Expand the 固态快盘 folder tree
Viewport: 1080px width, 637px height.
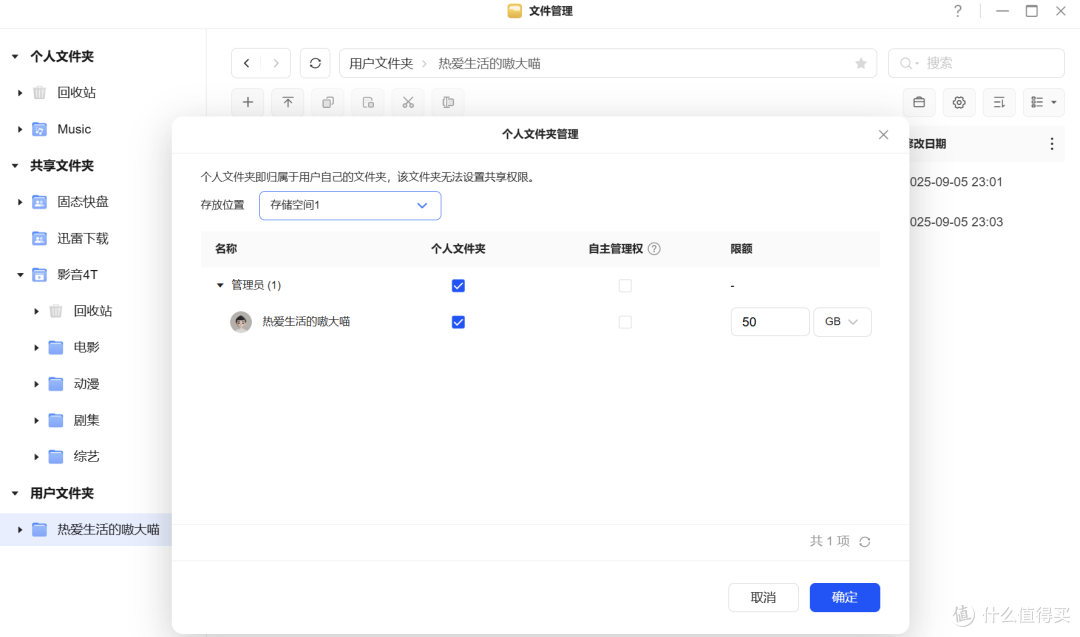(x=20, y=202)
